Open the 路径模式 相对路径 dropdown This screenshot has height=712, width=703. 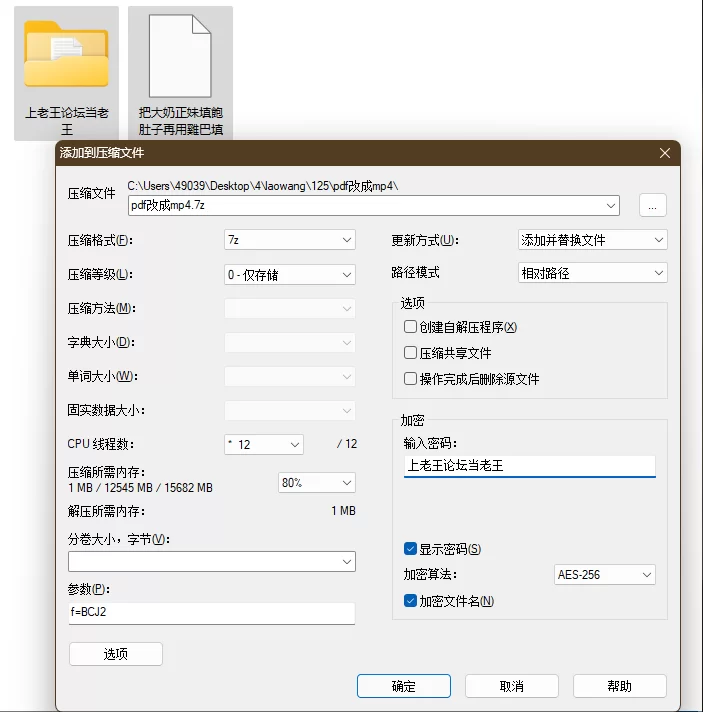[593, 273]
